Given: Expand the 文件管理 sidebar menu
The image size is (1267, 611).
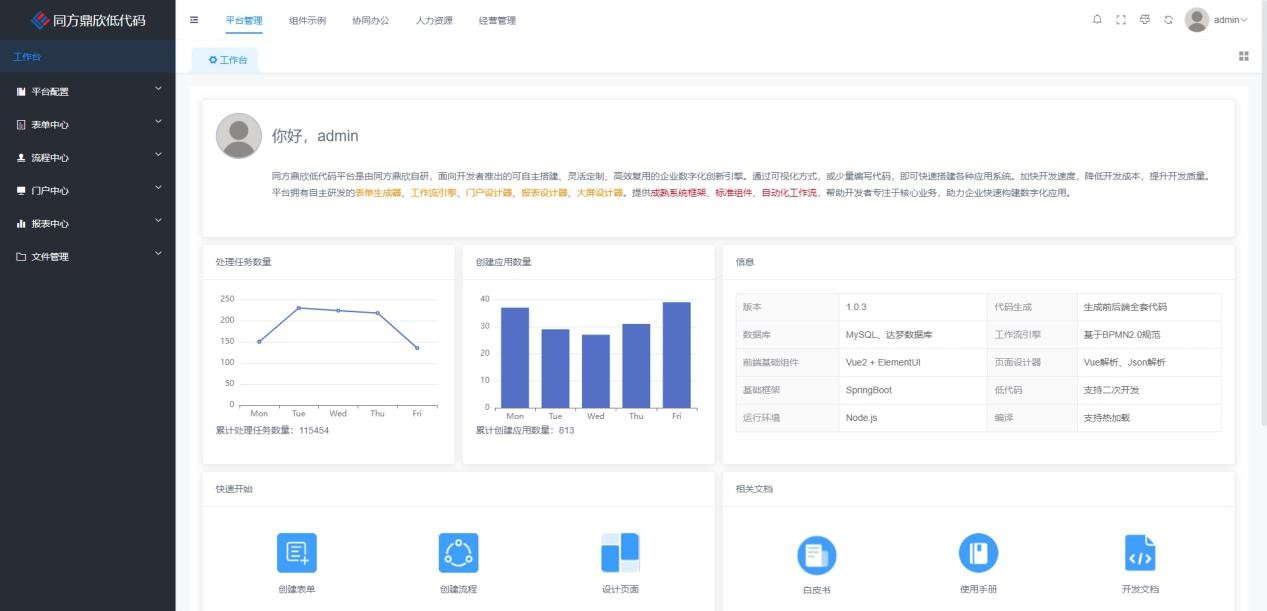Looking at the screenshot, I should coord(87,256).
